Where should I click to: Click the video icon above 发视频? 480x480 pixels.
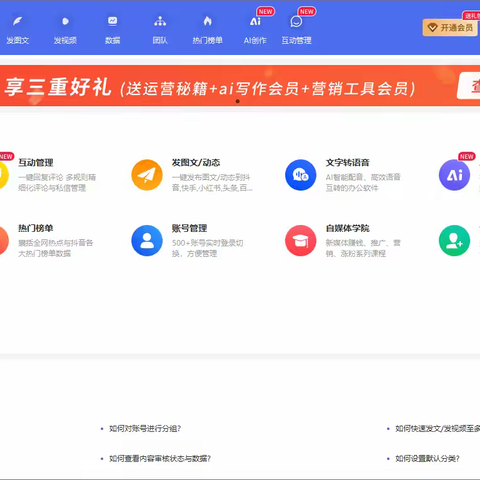click(65, 21)
